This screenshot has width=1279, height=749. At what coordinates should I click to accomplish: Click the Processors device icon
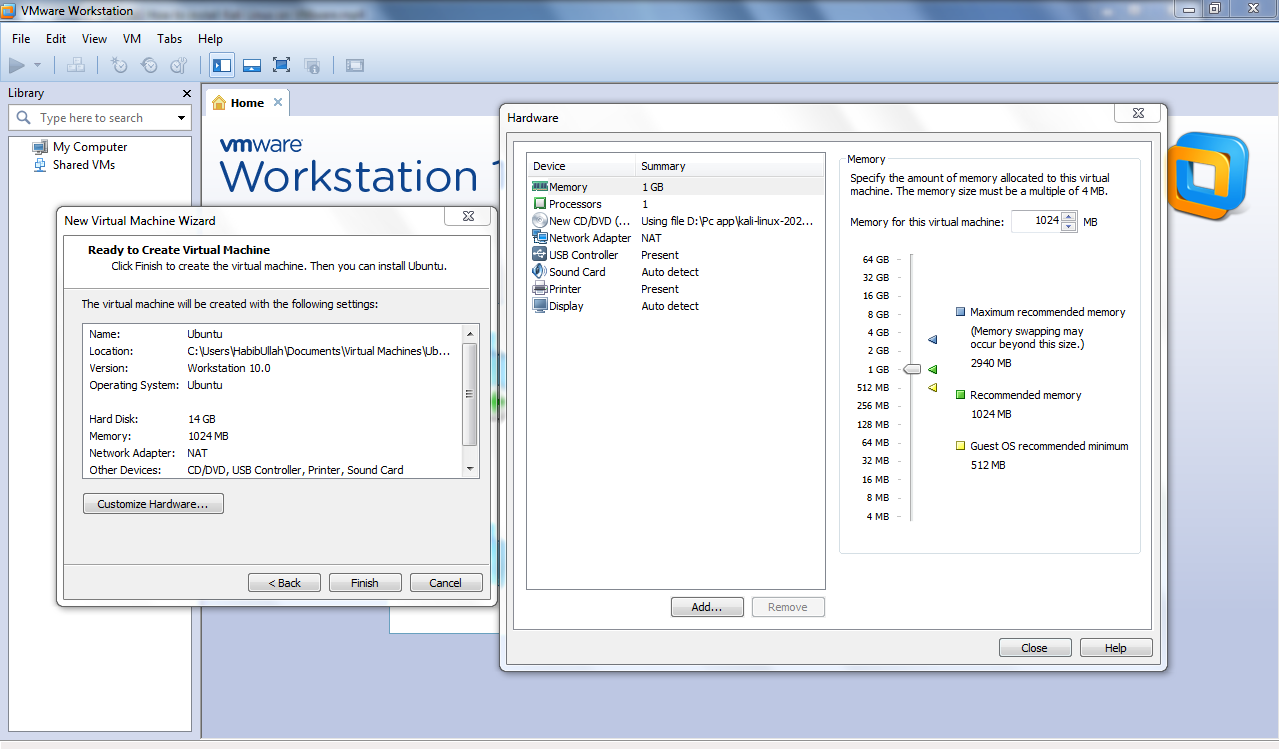click(540, 204)
